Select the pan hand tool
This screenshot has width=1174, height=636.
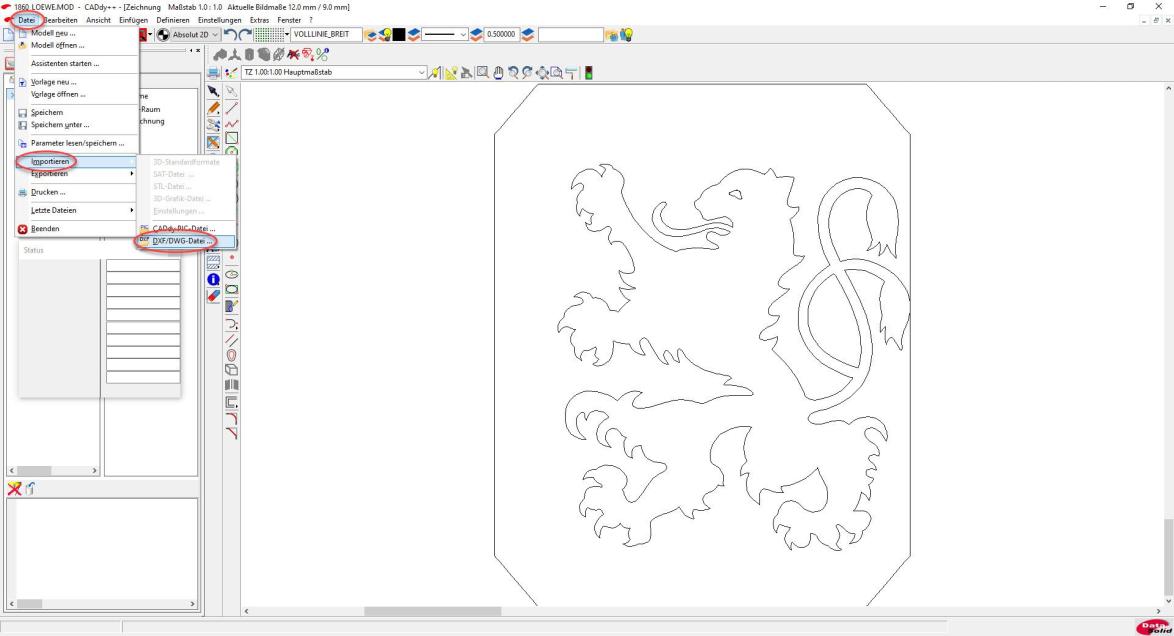point(498,73)
